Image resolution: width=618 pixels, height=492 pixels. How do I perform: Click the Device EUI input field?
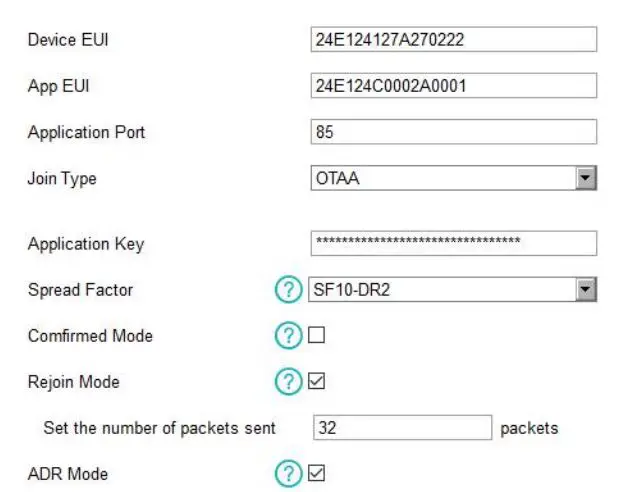click(x=454, y=39)
